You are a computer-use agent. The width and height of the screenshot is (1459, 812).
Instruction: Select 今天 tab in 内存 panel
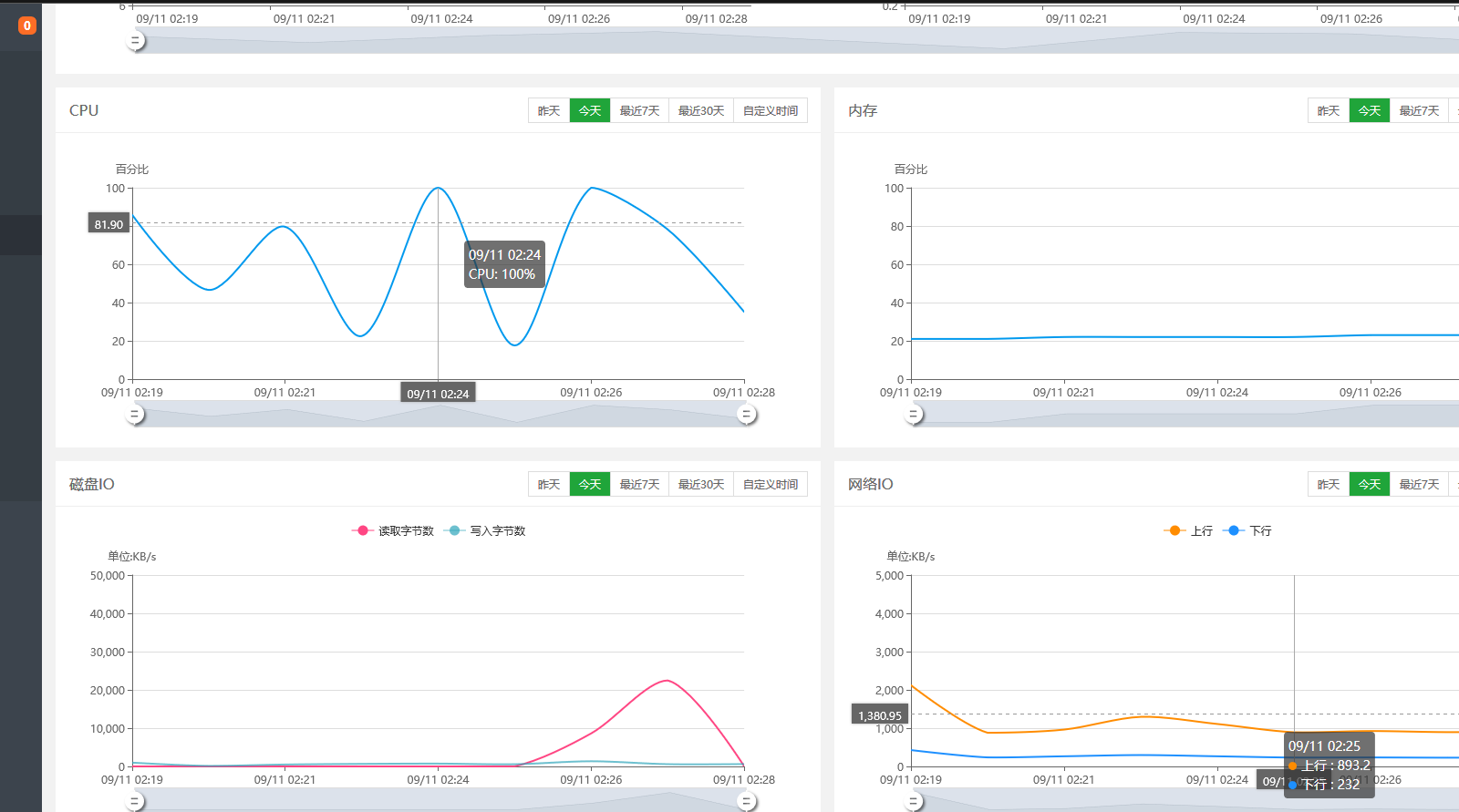(x=1370, y=110)
